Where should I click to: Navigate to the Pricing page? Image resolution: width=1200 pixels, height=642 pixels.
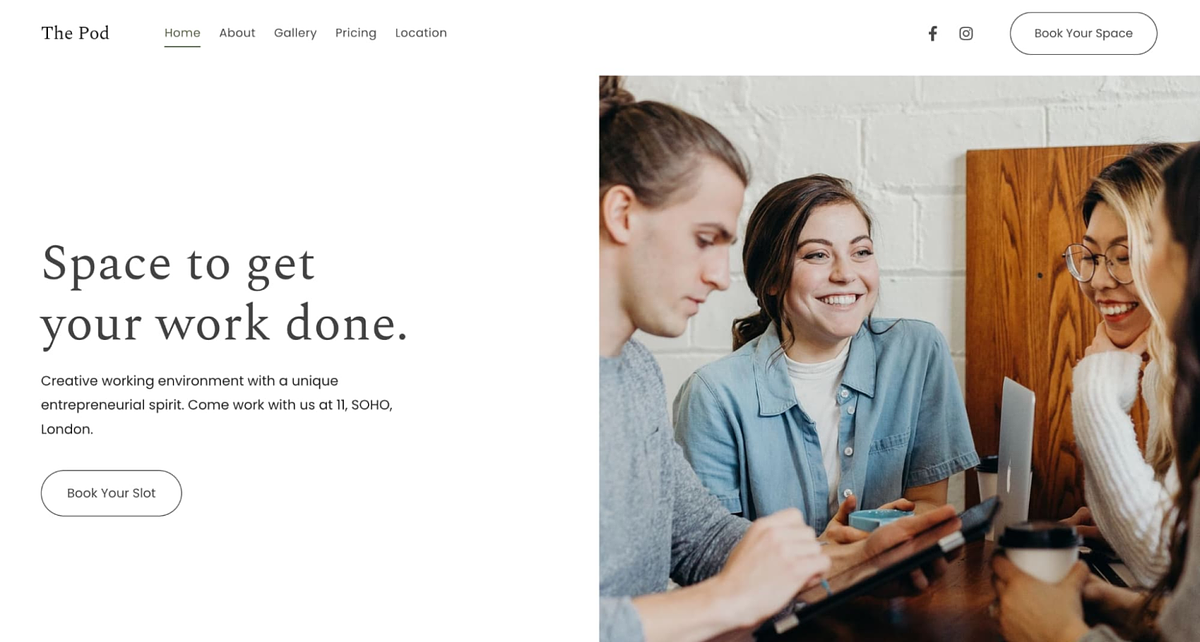356,33
